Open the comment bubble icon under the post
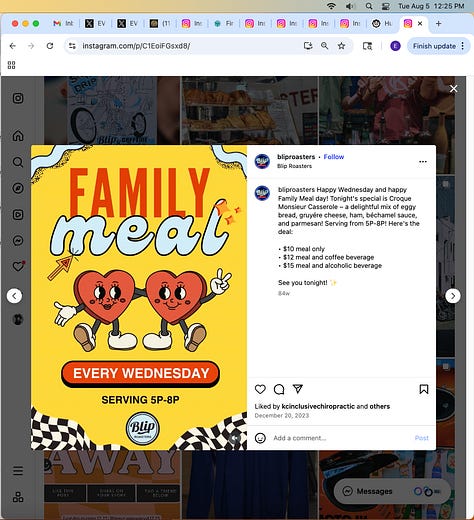Viewport: 474px width, 520px height. (279, 389)
